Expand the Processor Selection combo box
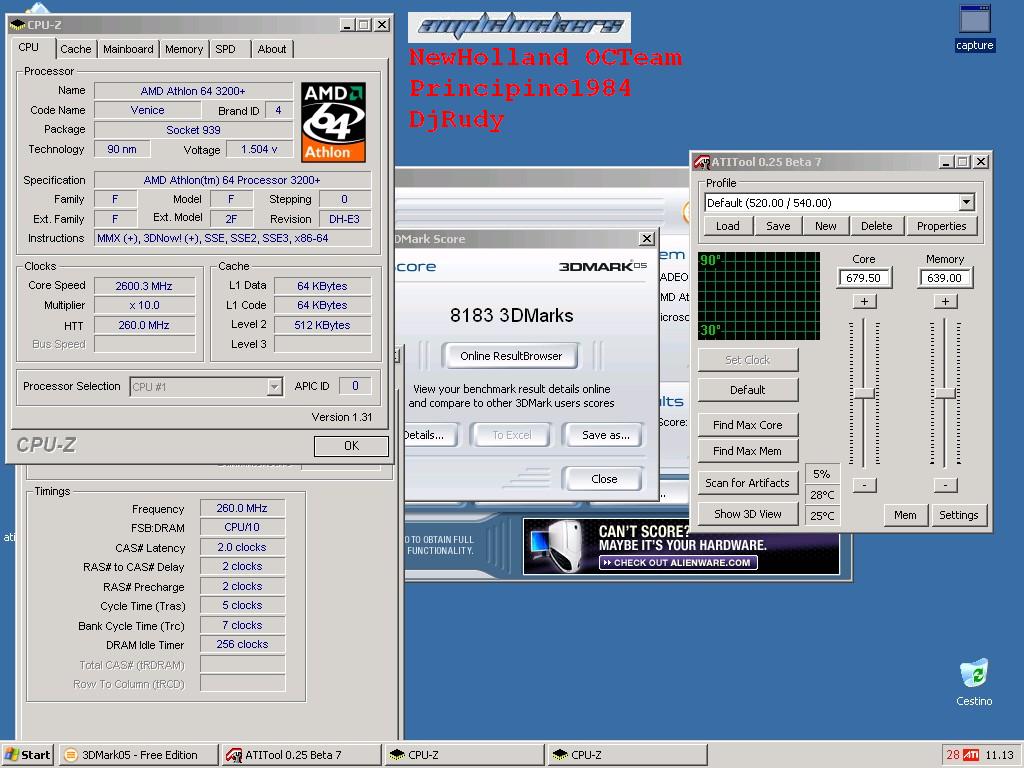The height and width of the screenshot is (768, 1024). click(274, 387)
